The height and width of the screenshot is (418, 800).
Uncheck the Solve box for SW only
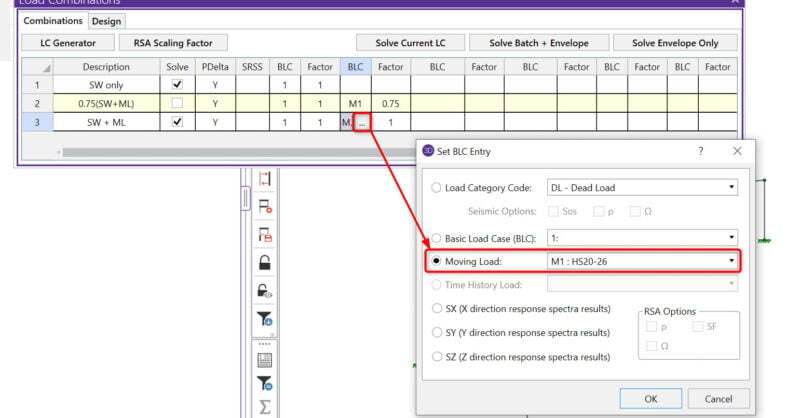pyautogui.click(x=178, y=85)
